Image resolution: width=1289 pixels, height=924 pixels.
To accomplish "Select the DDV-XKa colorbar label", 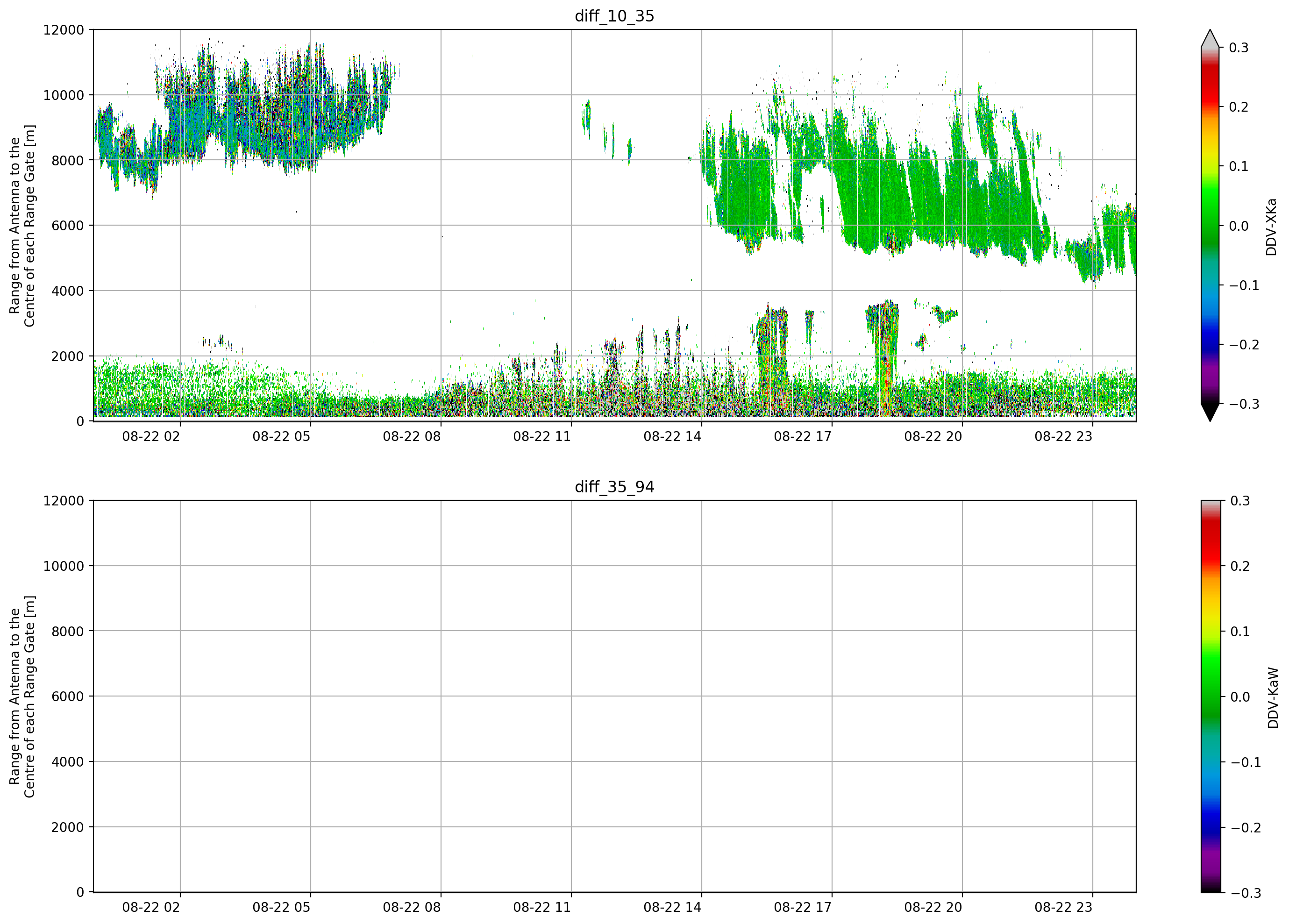I will point(1271,227).
